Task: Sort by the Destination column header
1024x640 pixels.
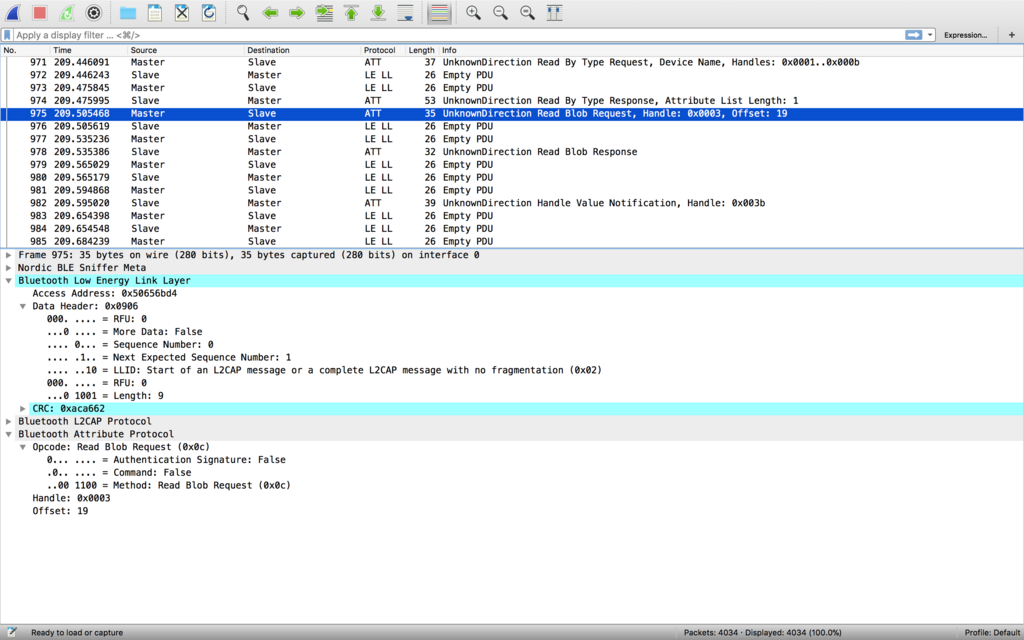Action: click(x=302, y=50)
